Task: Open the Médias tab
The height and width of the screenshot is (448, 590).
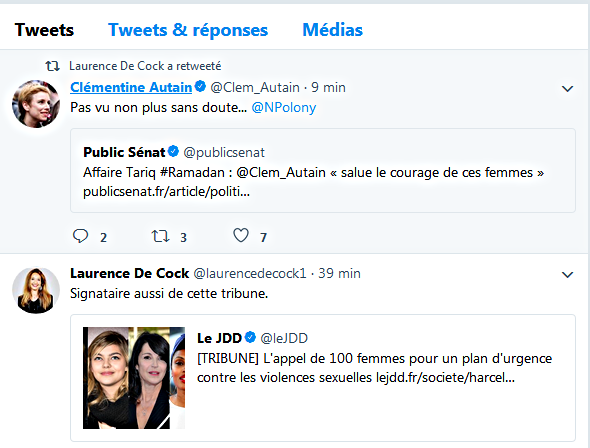Action: coord(333,30)
